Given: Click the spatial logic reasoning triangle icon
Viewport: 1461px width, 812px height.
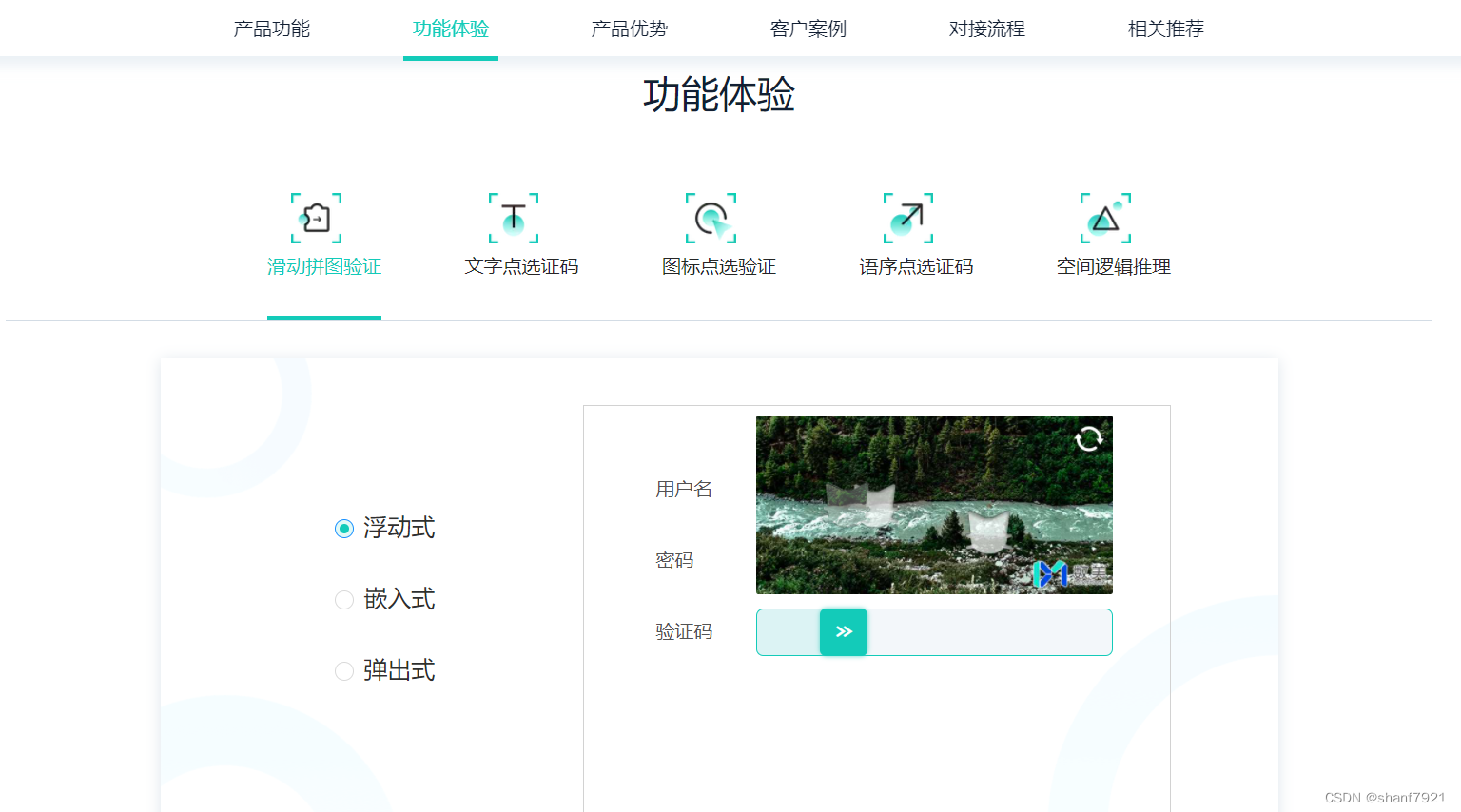Looking at the screenshot, I should [1105, 218].
